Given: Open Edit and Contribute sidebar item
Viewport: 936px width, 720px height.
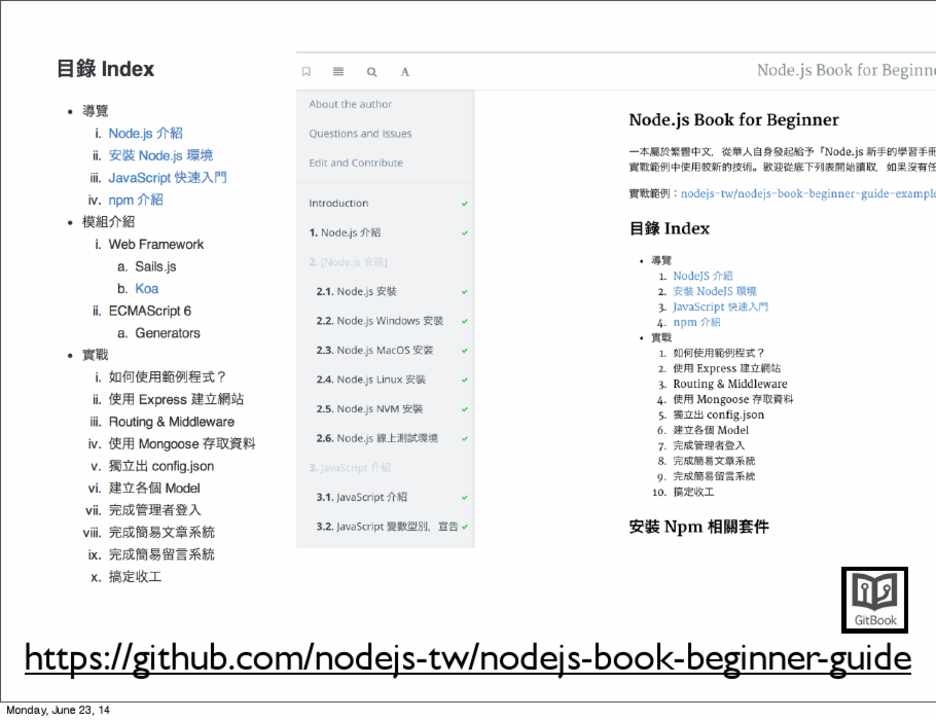Looking at the screenshot, I should pyautogui.click(x=356, y=163).
